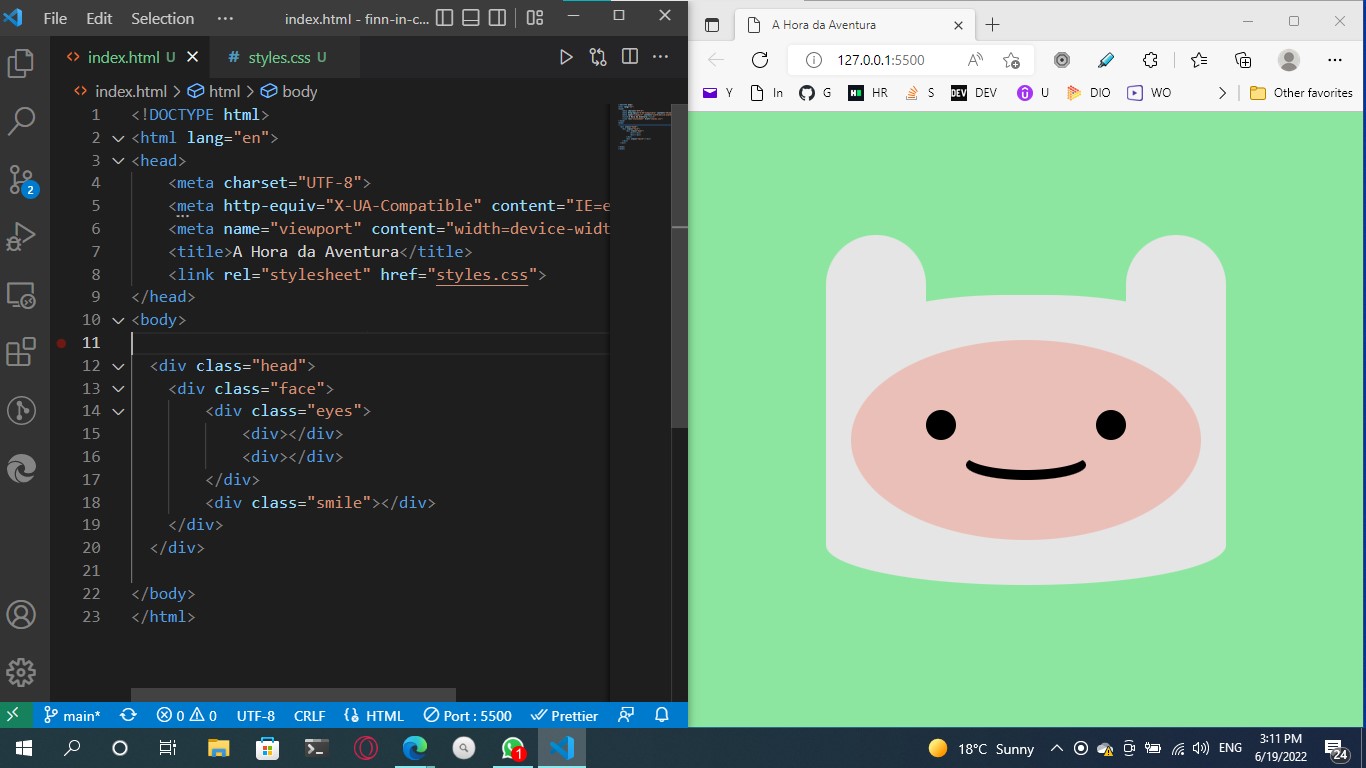Select HTML language mode

tap(374, 715)
